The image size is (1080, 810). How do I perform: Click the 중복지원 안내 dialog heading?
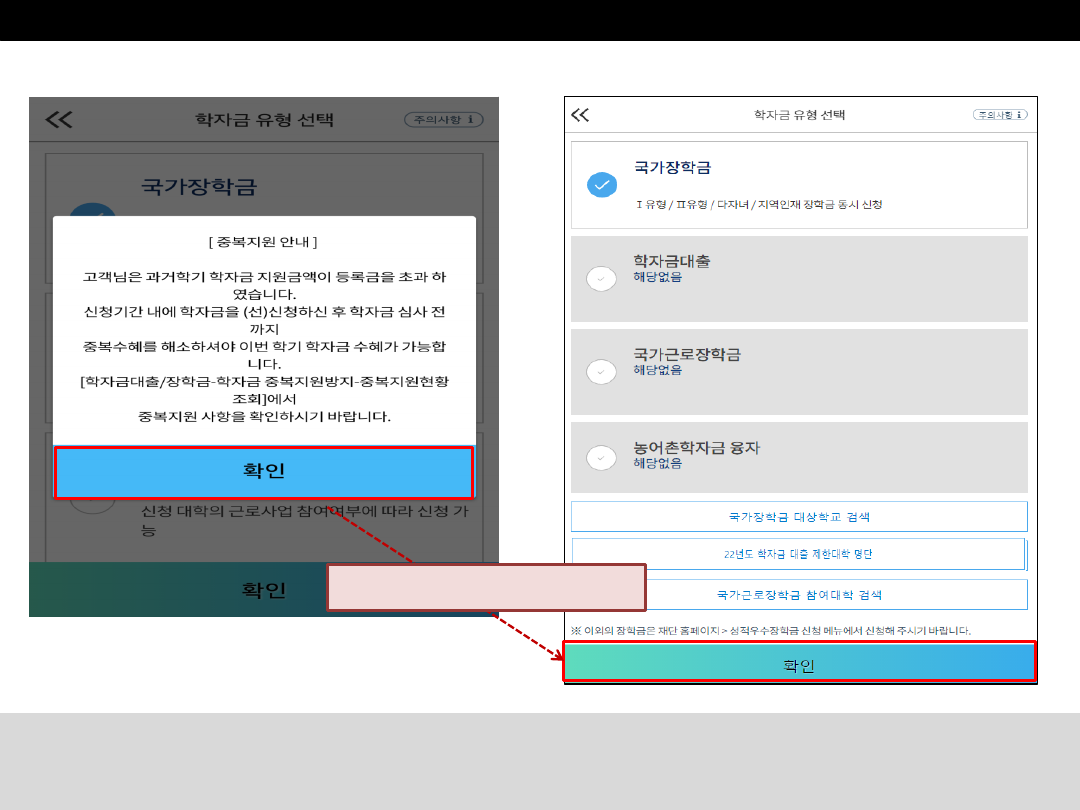click(264, 242)
